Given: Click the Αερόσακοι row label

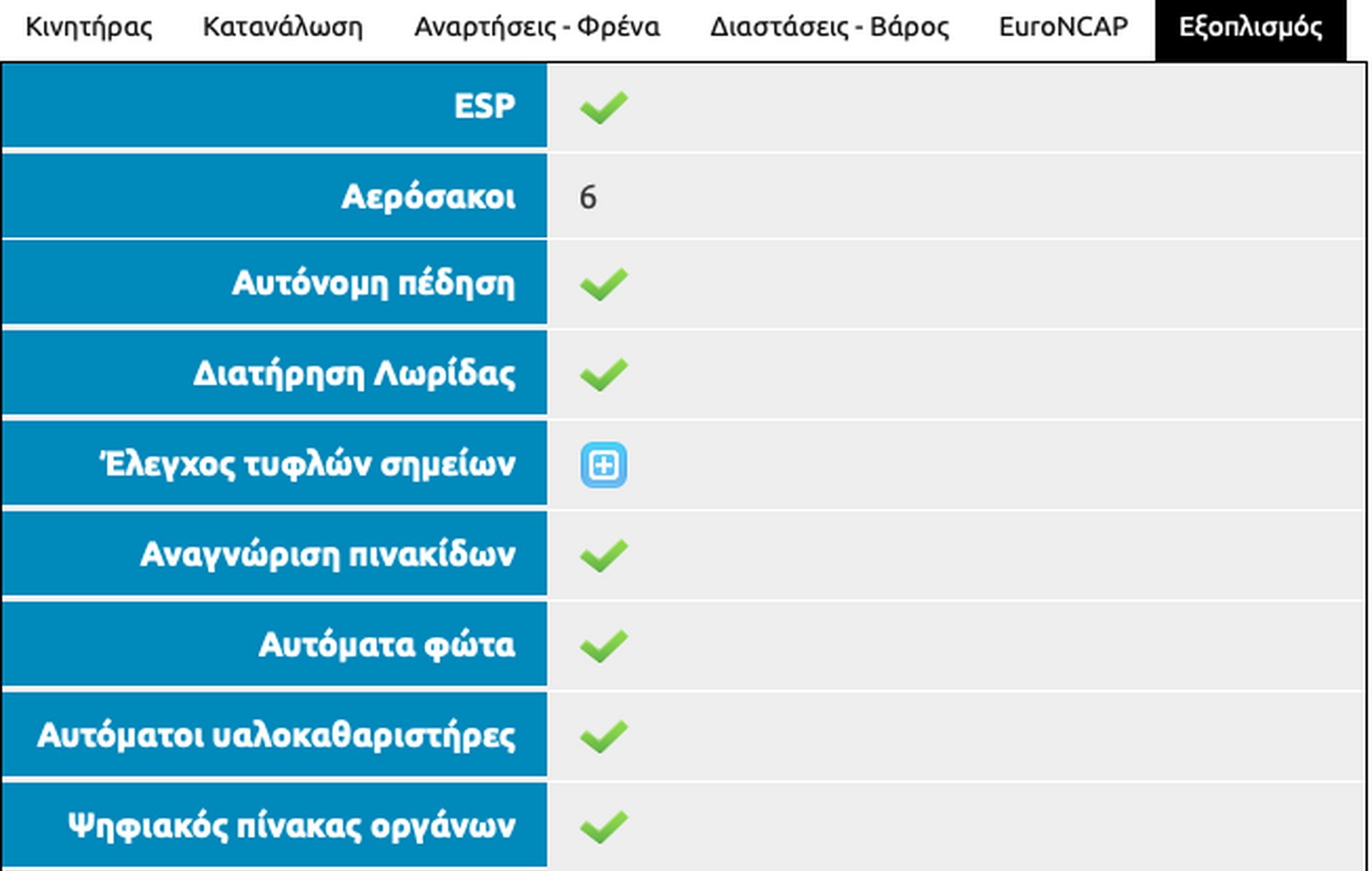Looking at the screenshot, I should 428,197.
